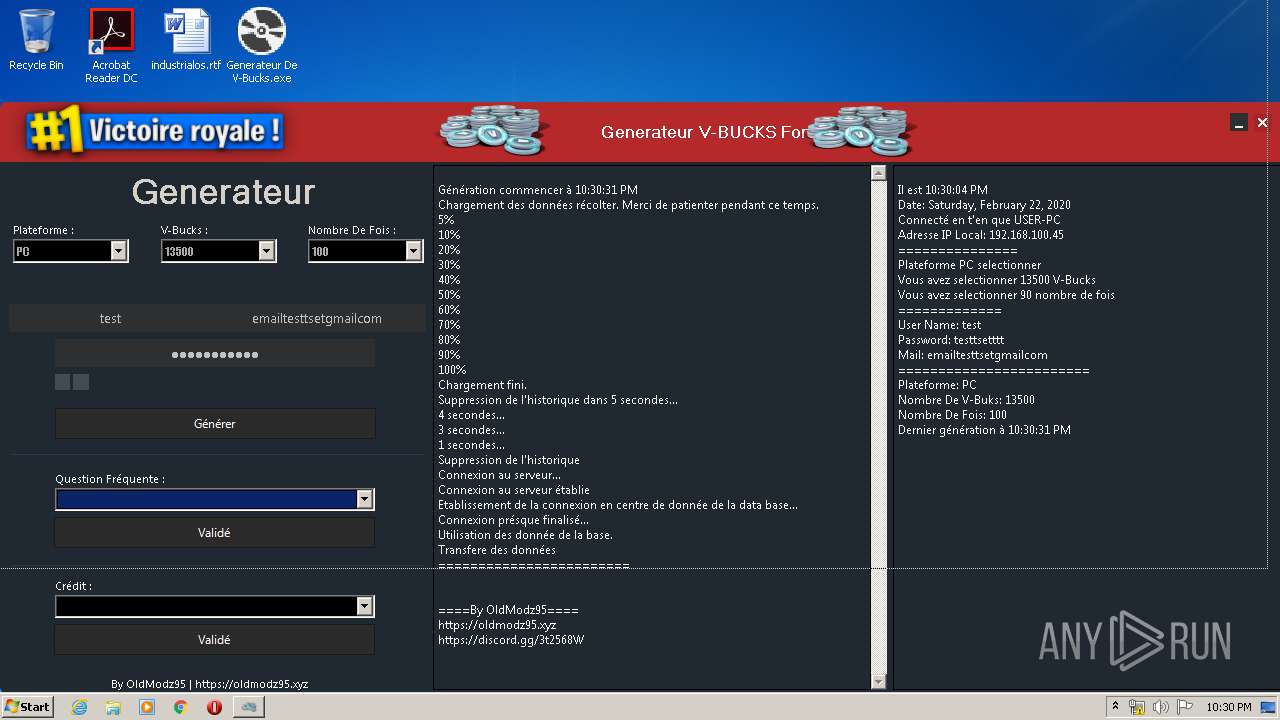Click the log panel vertical scrollbar track
The image size is (1280, 720).
pos(879,427)
